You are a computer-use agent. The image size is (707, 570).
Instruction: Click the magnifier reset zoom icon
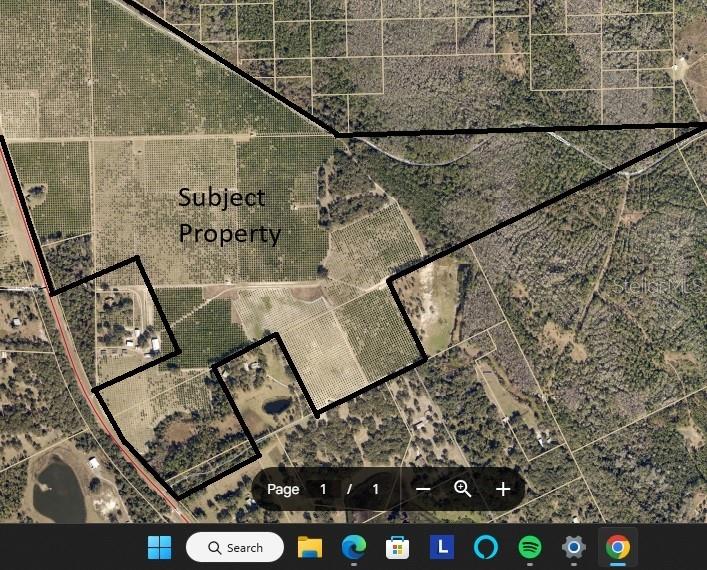pyautogui.click(x=462, y=489)
